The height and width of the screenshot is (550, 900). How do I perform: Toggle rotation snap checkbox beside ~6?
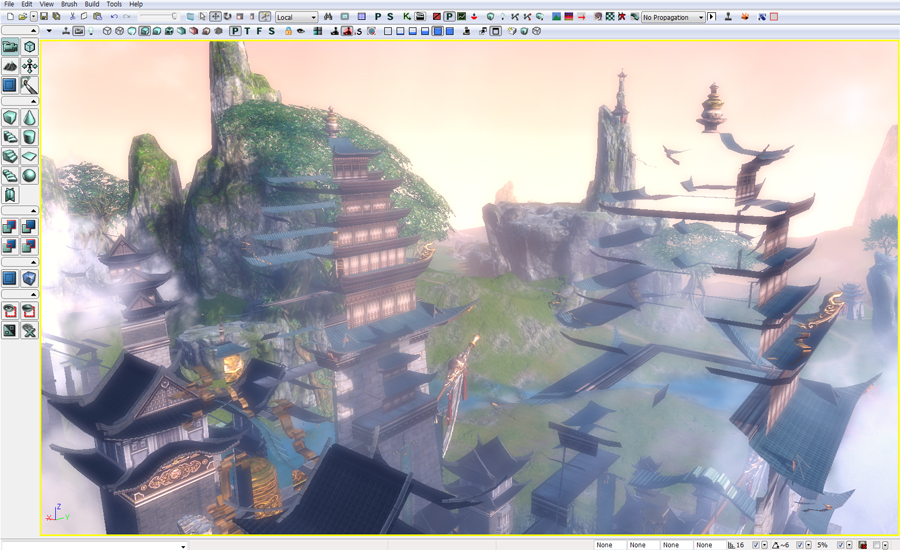click(800, 545)
